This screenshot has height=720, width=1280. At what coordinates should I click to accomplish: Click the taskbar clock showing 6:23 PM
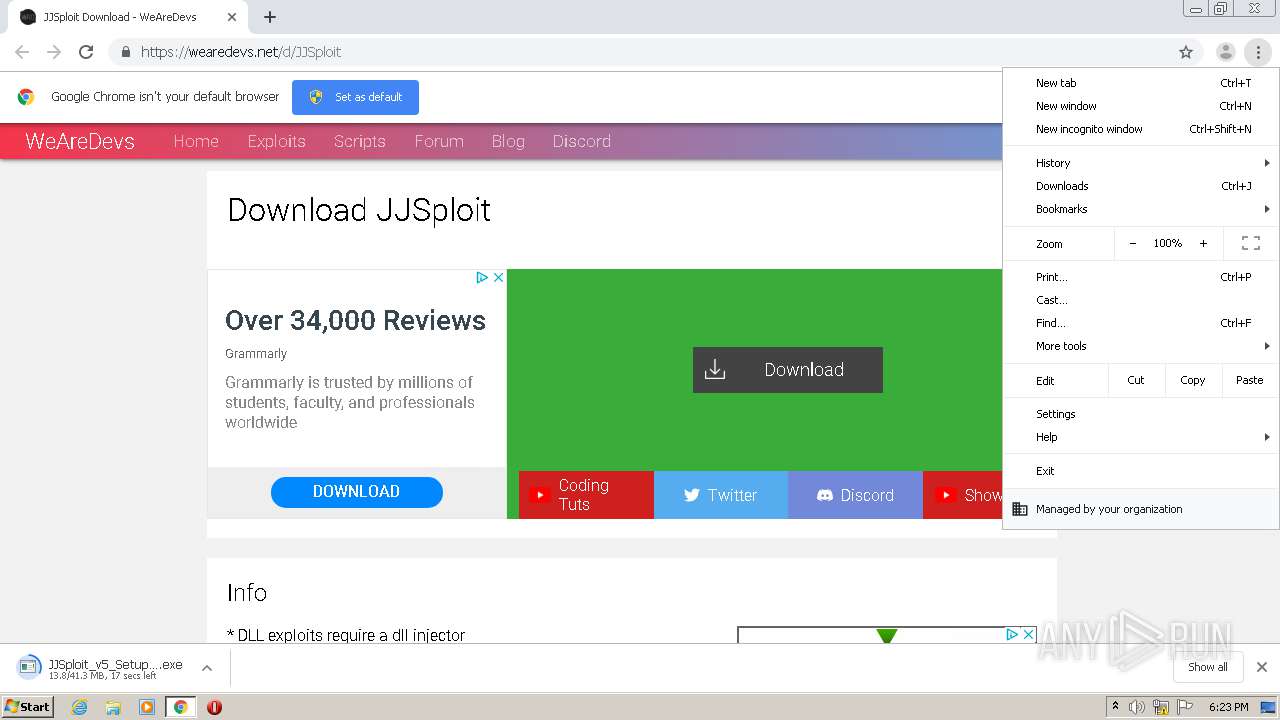coord(1228,707)
